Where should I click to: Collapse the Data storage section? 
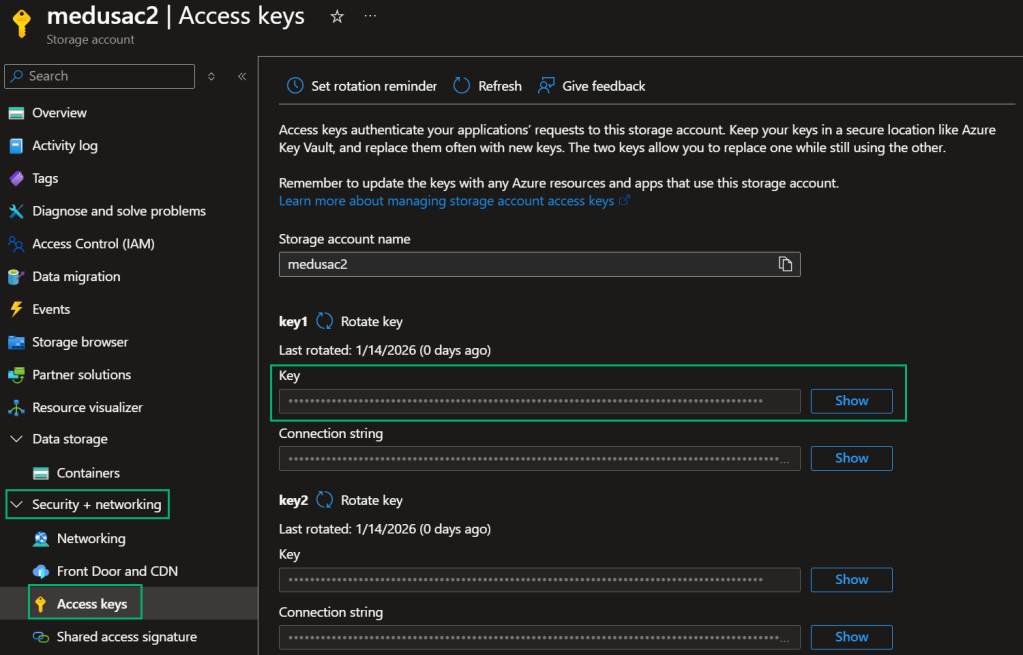coord(16,439)
